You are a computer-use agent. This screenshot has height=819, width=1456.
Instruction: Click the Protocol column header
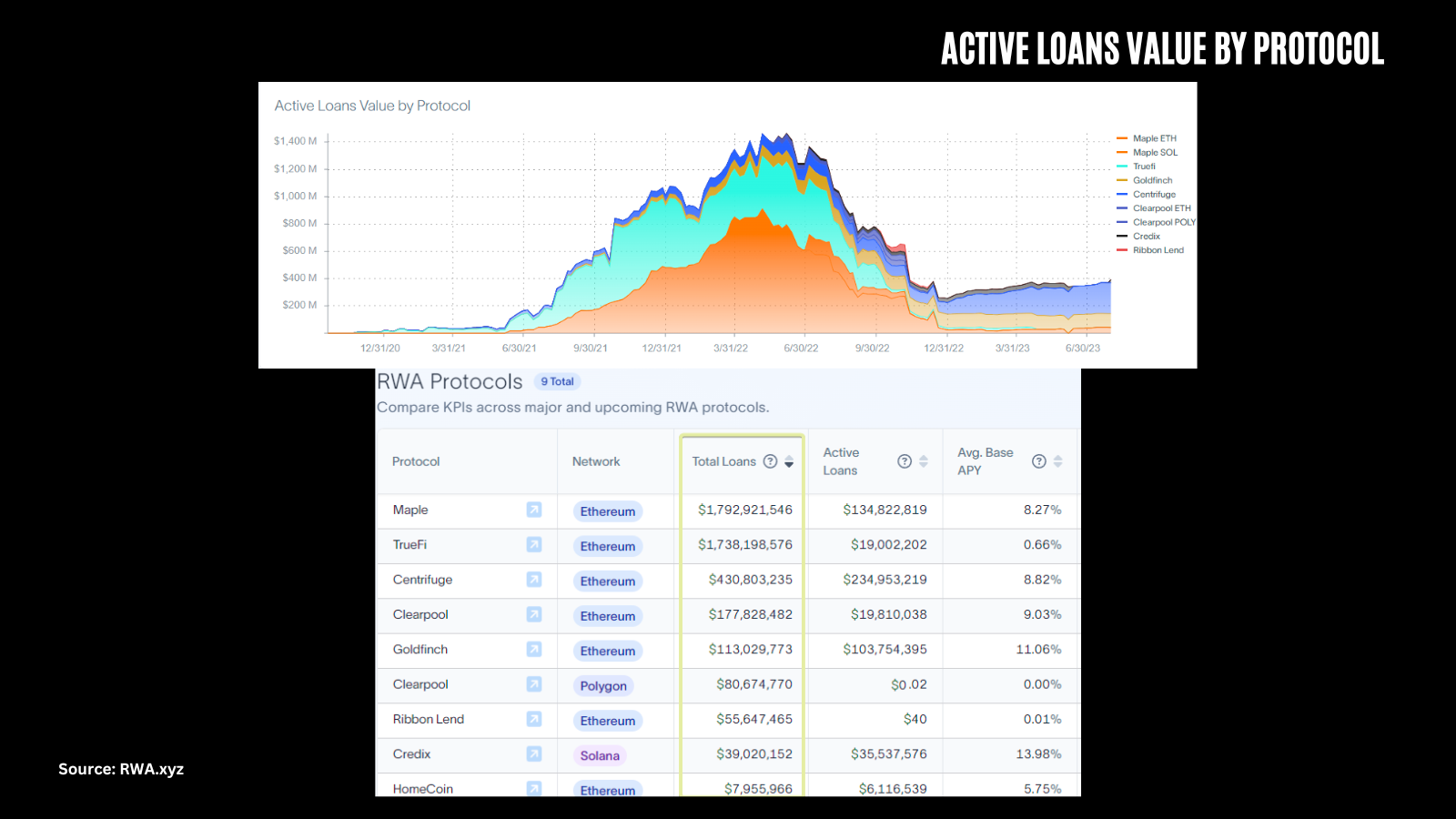point(416,461)
